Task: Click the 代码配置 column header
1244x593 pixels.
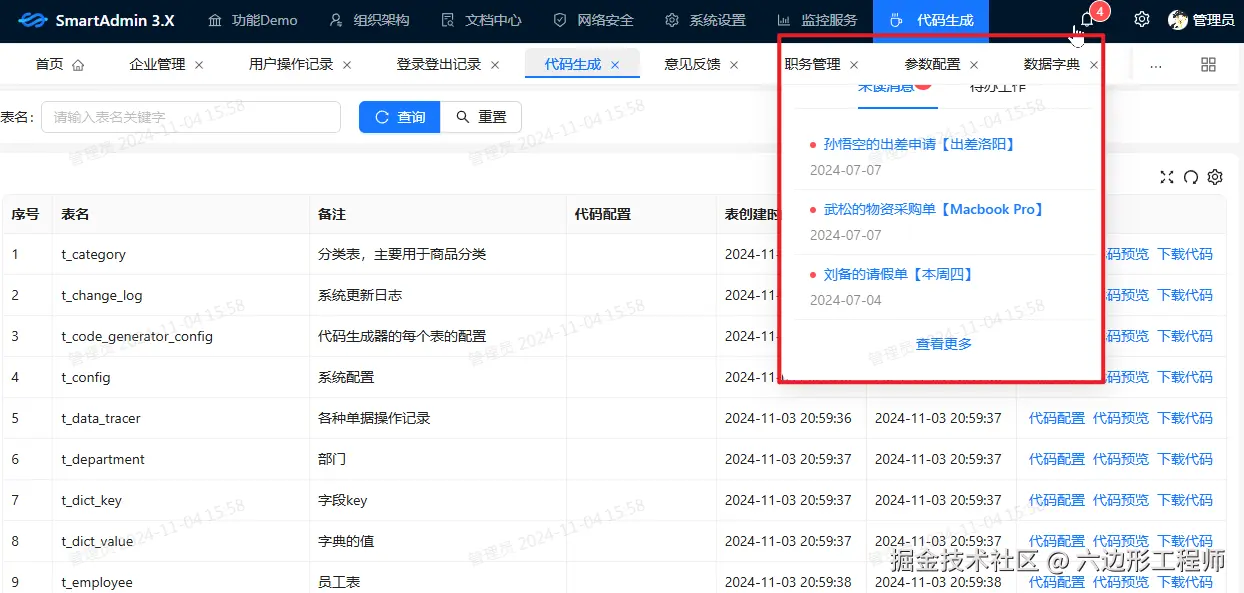Action: click(x=641, y=214)
